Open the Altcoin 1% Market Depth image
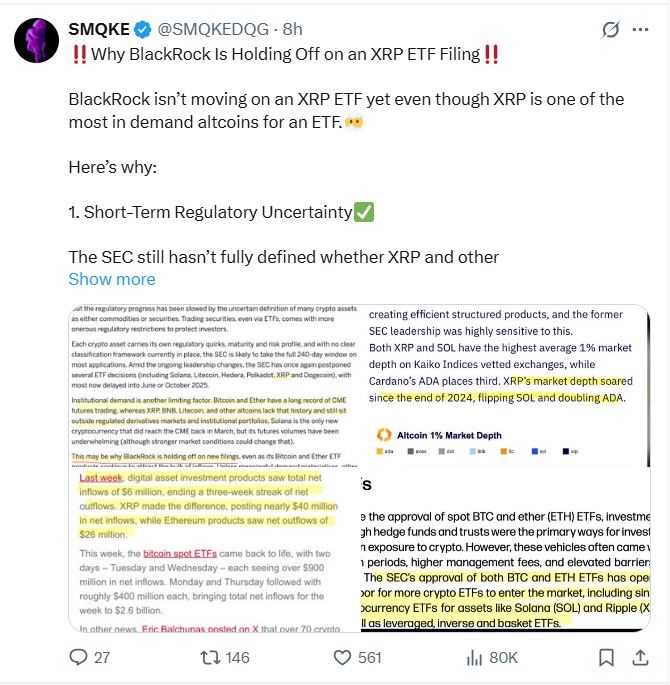This screenshot has height=685, width=670. [505, 386]
